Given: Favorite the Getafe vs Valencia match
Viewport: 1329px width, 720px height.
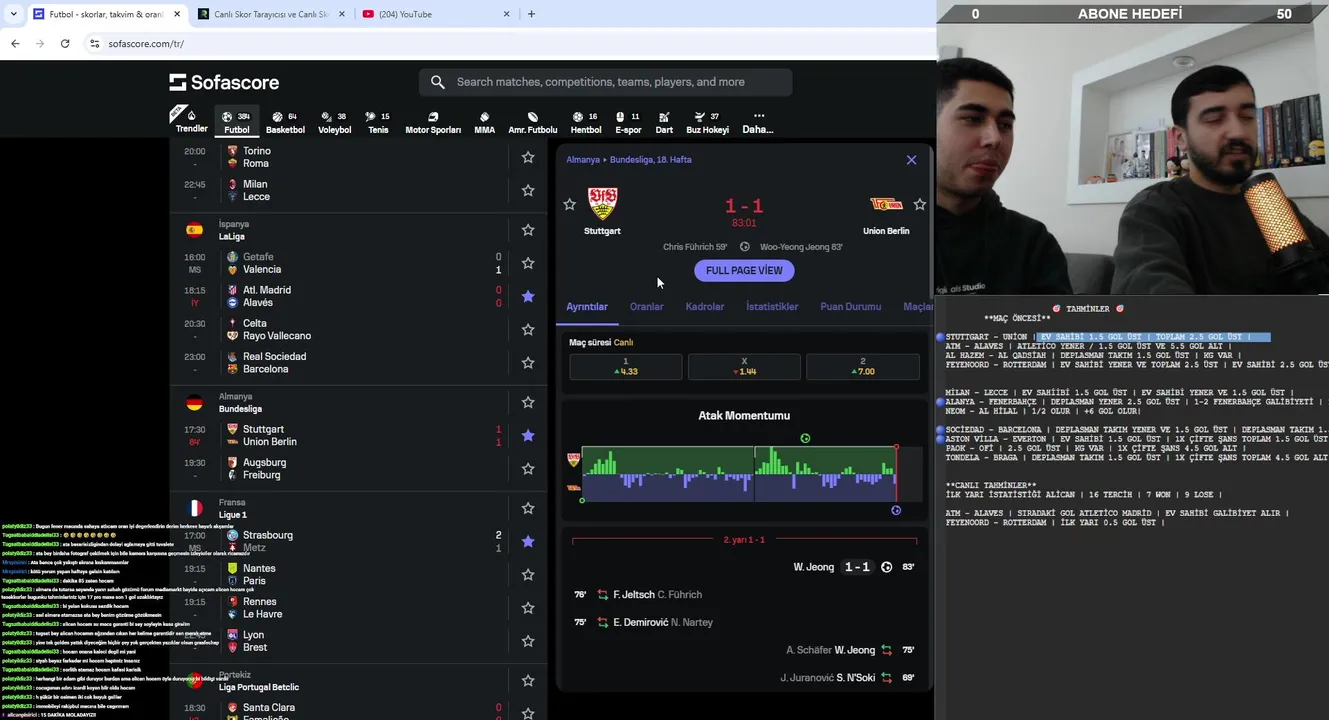Looking at the screenshot, I should (x=528, y=263).
